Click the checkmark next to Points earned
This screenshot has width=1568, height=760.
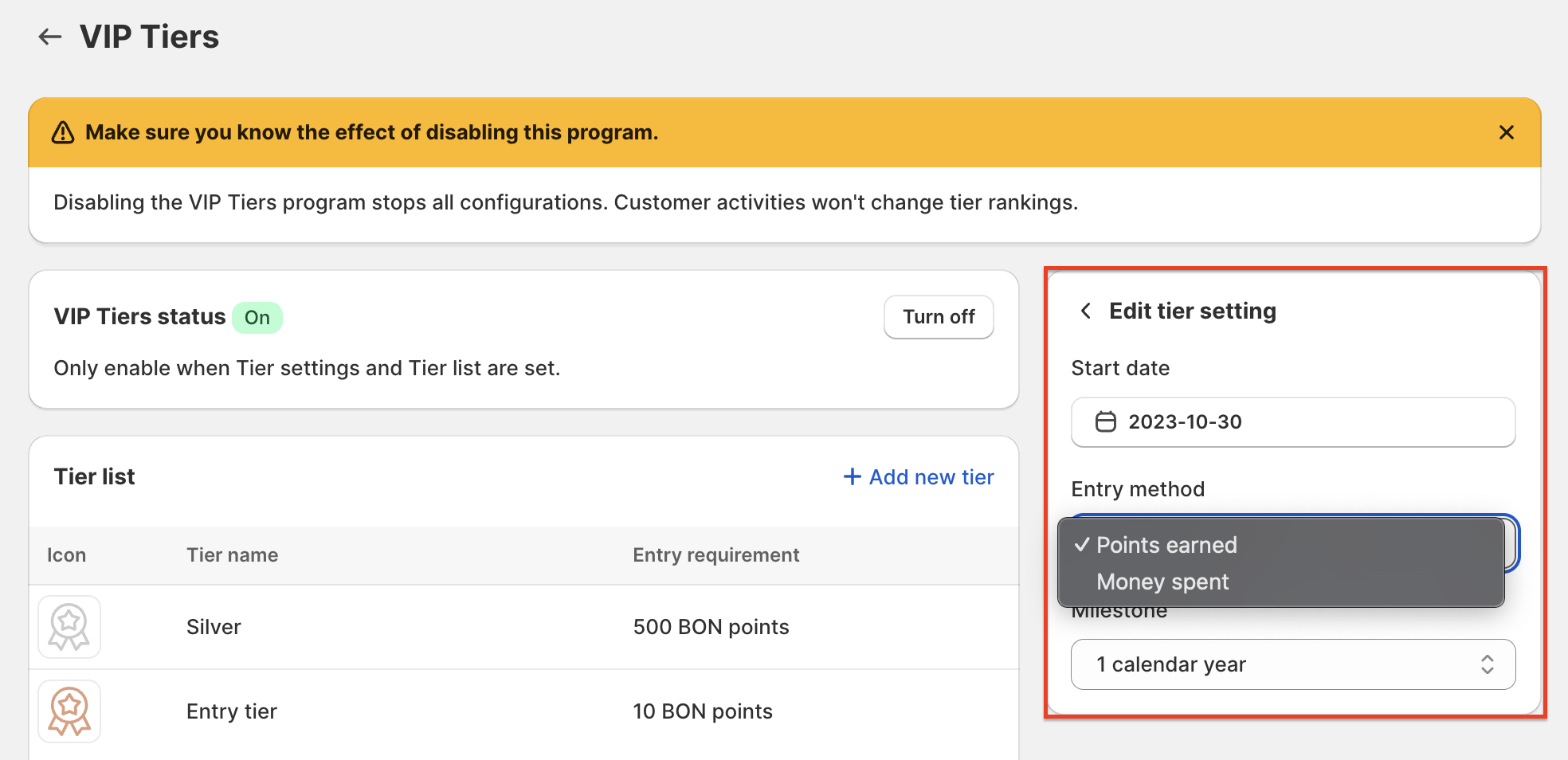tap(1082, 545)
